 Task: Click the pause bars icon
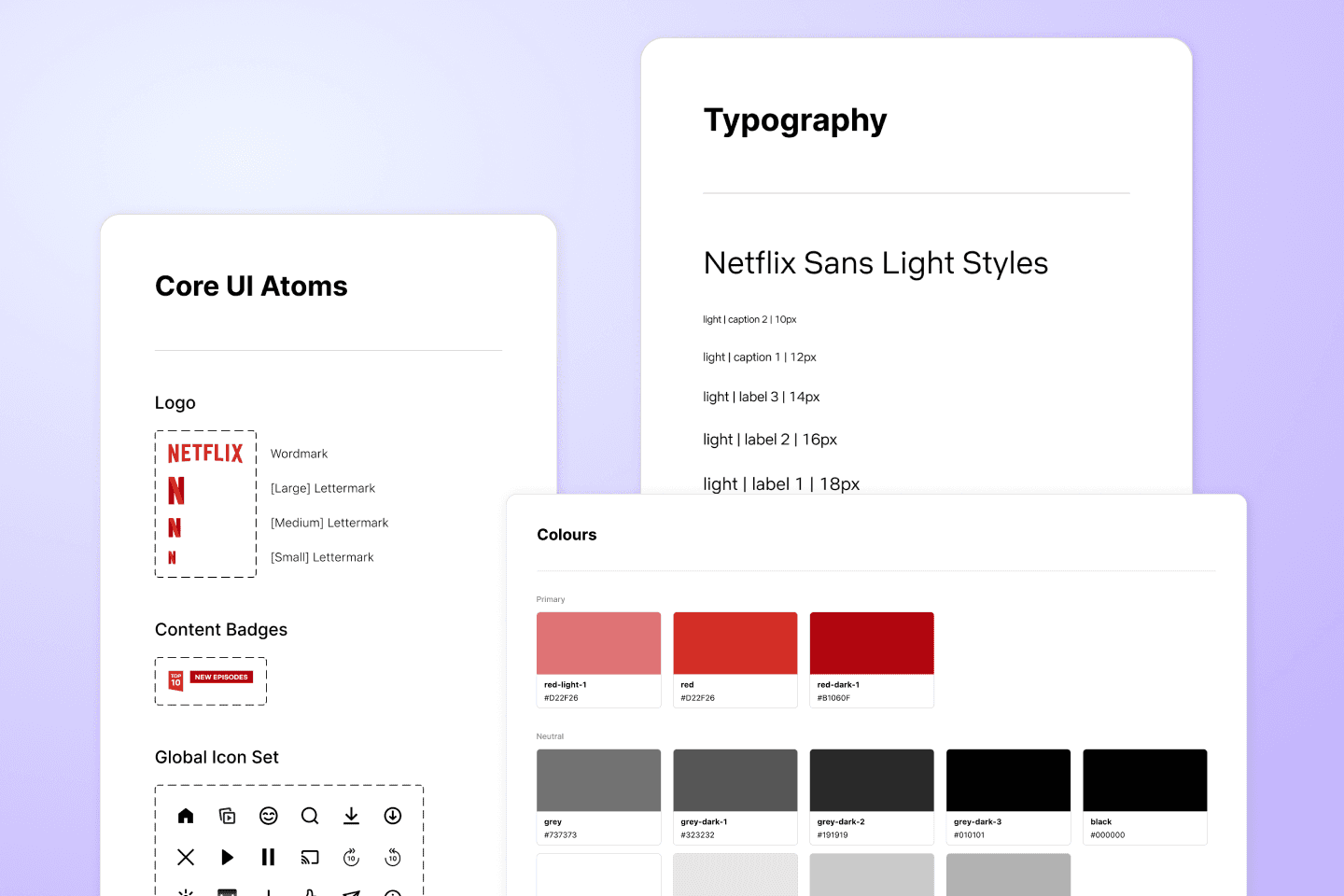269,857
